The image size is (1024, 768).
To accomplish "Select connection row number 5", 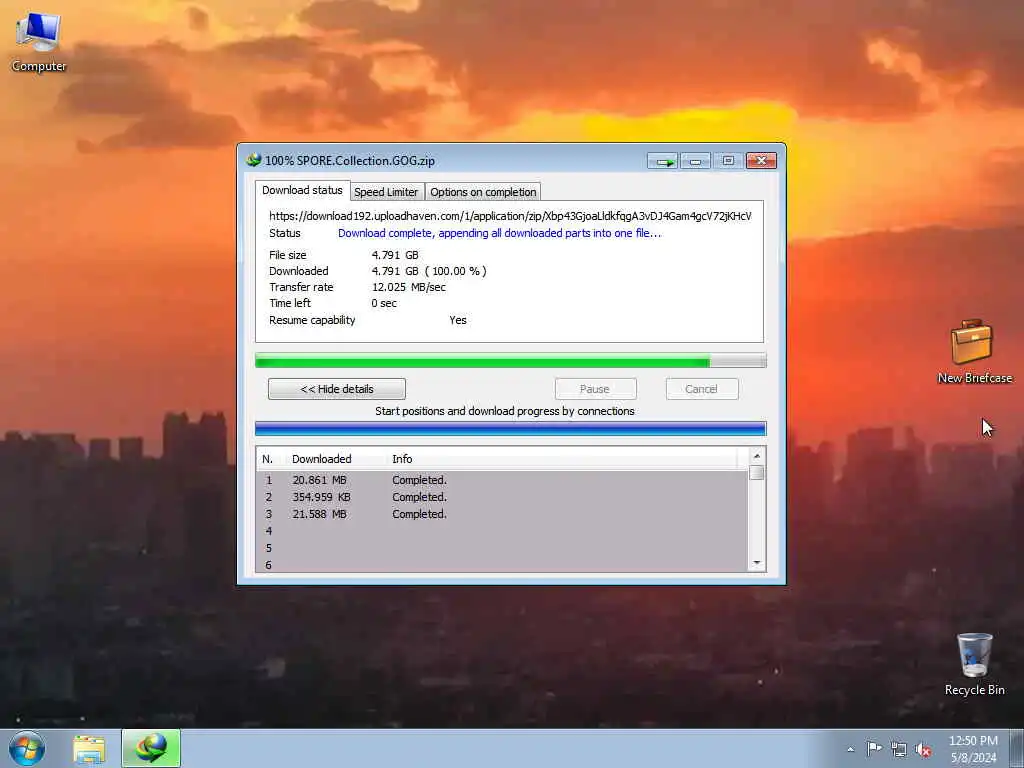I will (502, 548).
